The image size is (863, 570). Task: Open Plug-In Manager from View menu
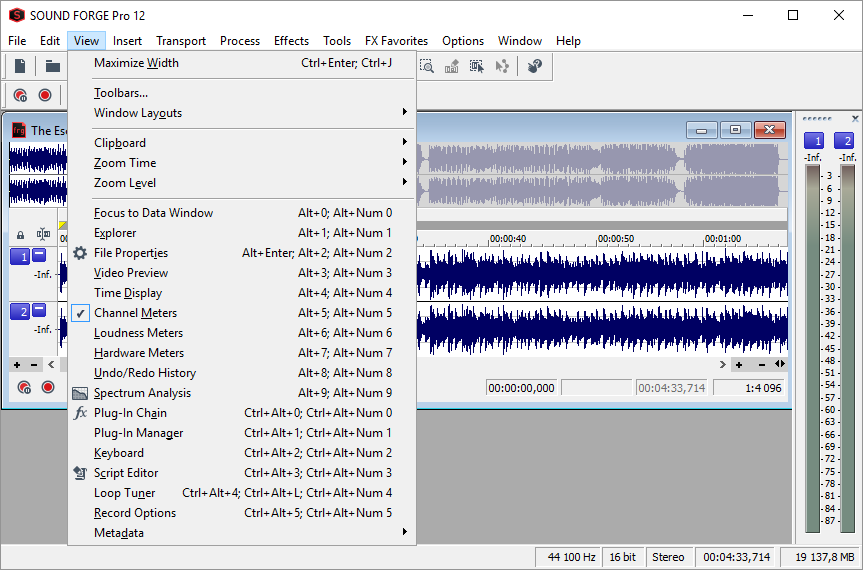tap(242, 433)
